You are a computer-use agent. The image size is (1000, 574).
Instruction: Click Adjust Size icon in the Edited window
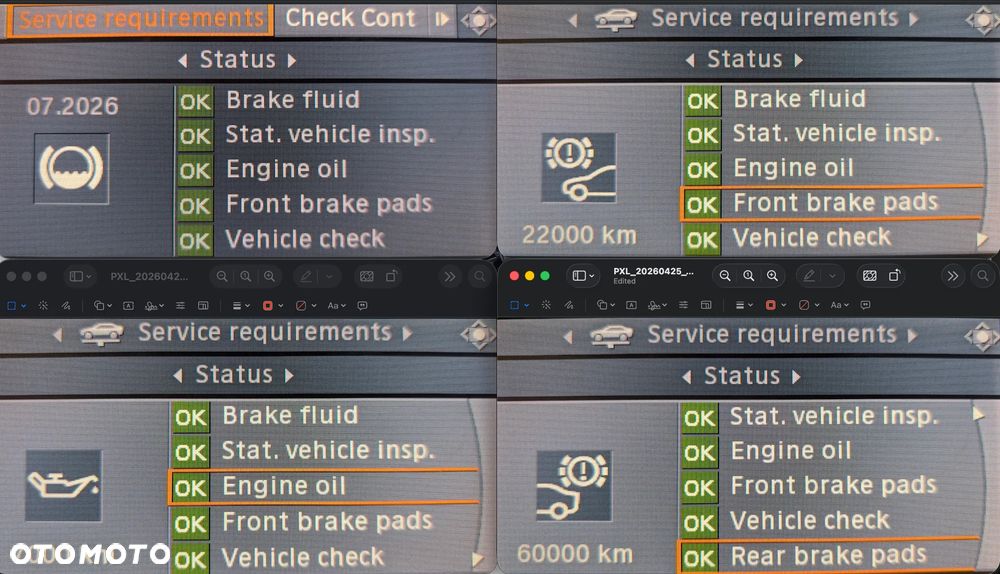click(x=706, y=305)
